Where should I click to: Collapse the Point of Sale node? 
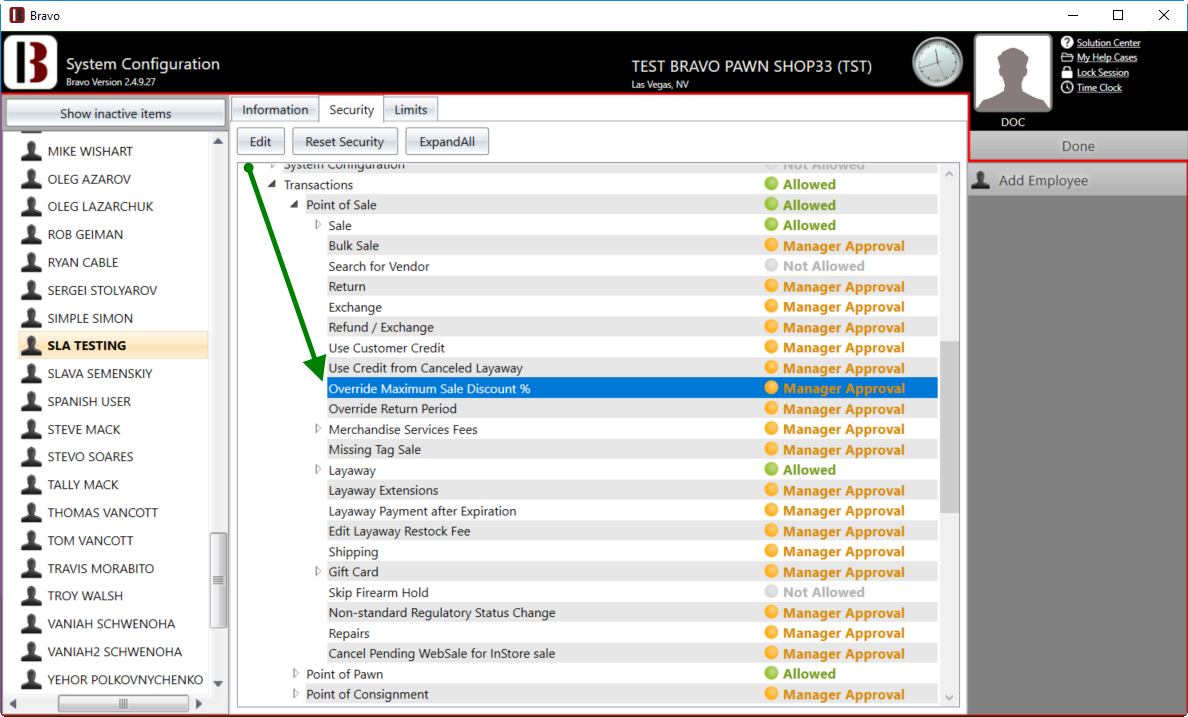(x=295, y=205)
